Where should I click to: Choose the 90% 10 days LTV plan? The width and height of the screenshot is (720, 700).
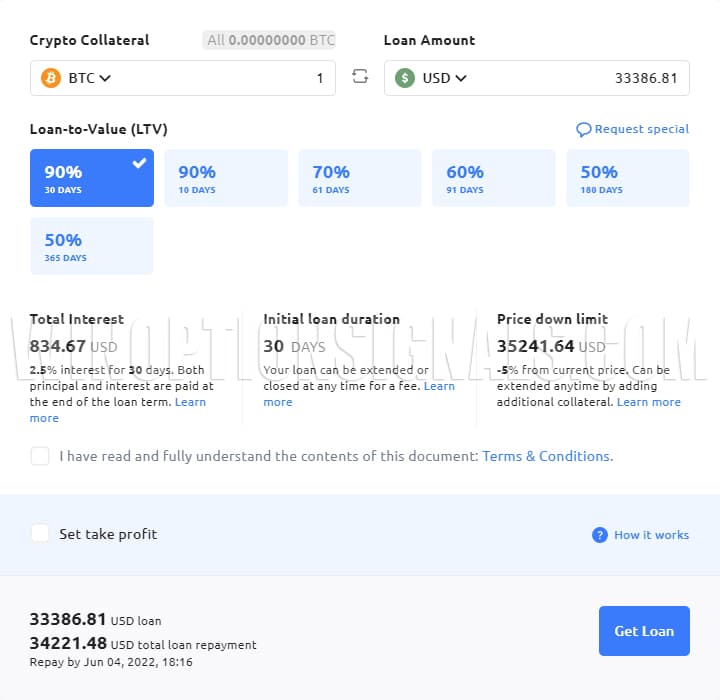coord(226,178)
